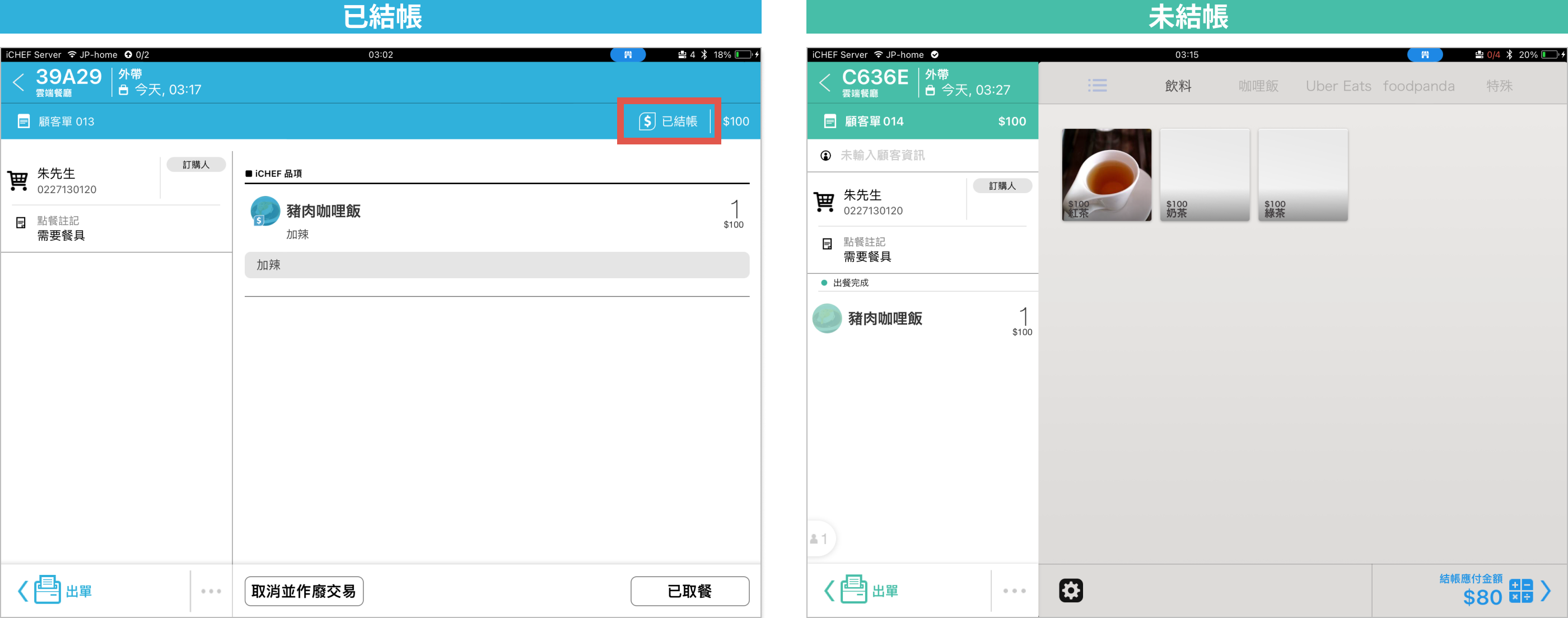Image resolution: width=1568 pixels, height=618 pixels.
Task: Tap the 紅茶 drink thumbnail
Action: point(1106,175)
